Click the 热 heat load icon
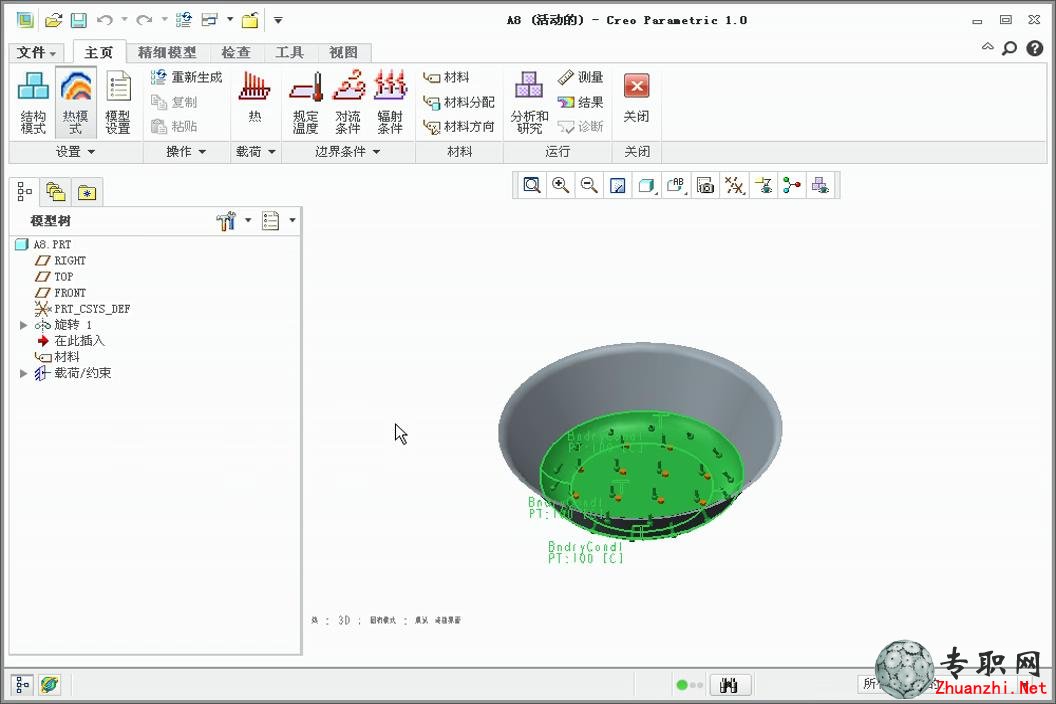Screen dimensions: 1056x704 255,98
